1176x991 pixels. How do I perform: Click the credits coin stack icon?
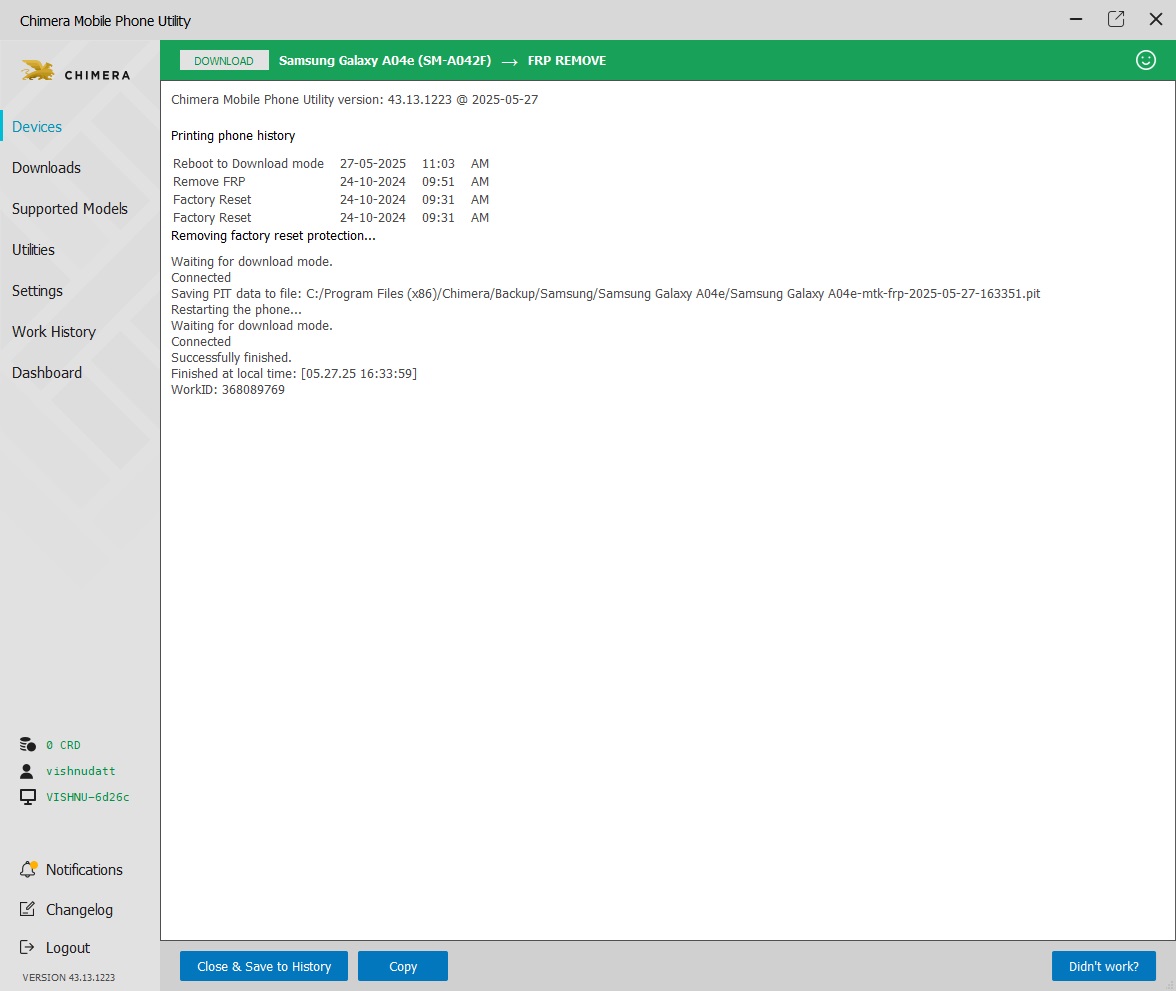tap(28, 744)
